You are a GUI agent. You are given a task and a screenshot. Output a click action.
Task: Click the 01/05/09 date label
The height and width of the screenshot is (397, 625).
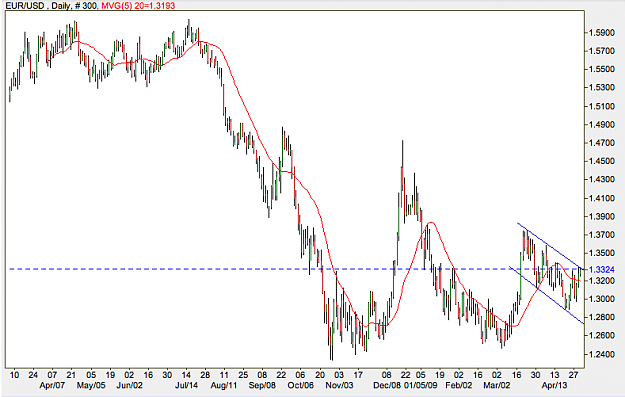(421, 385)
